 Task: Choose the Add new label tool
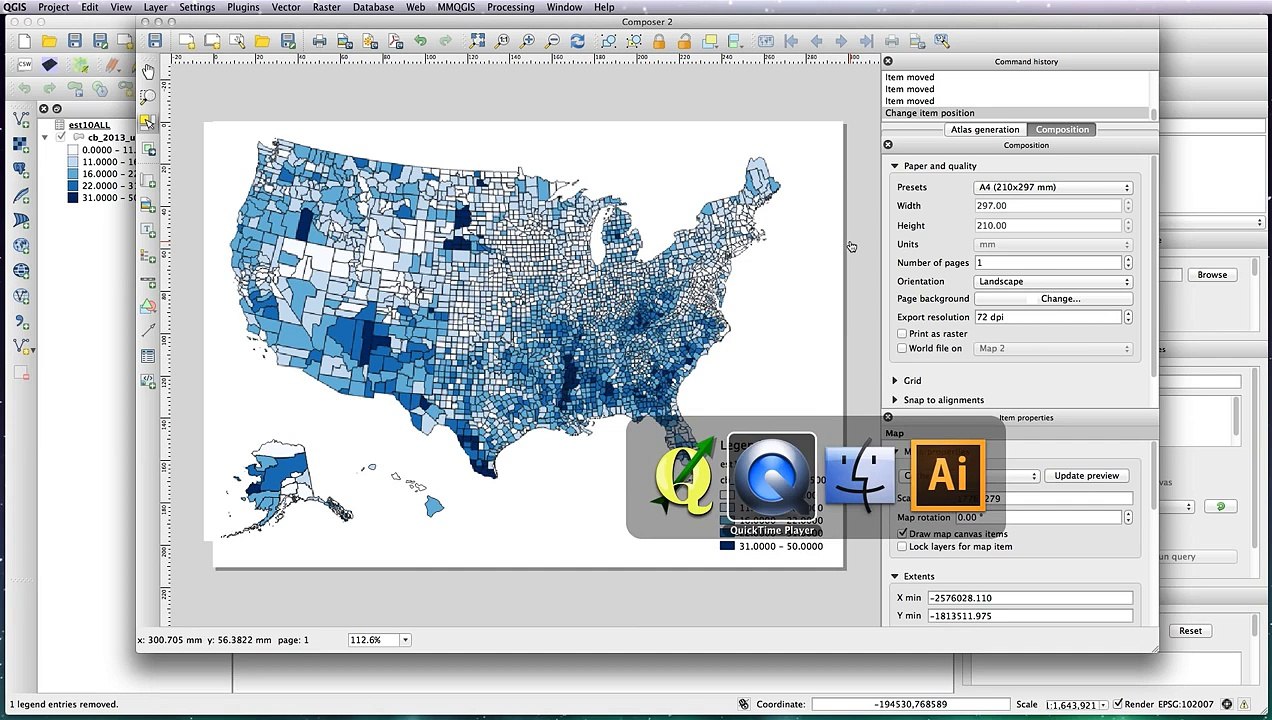[x=148, y=229]
